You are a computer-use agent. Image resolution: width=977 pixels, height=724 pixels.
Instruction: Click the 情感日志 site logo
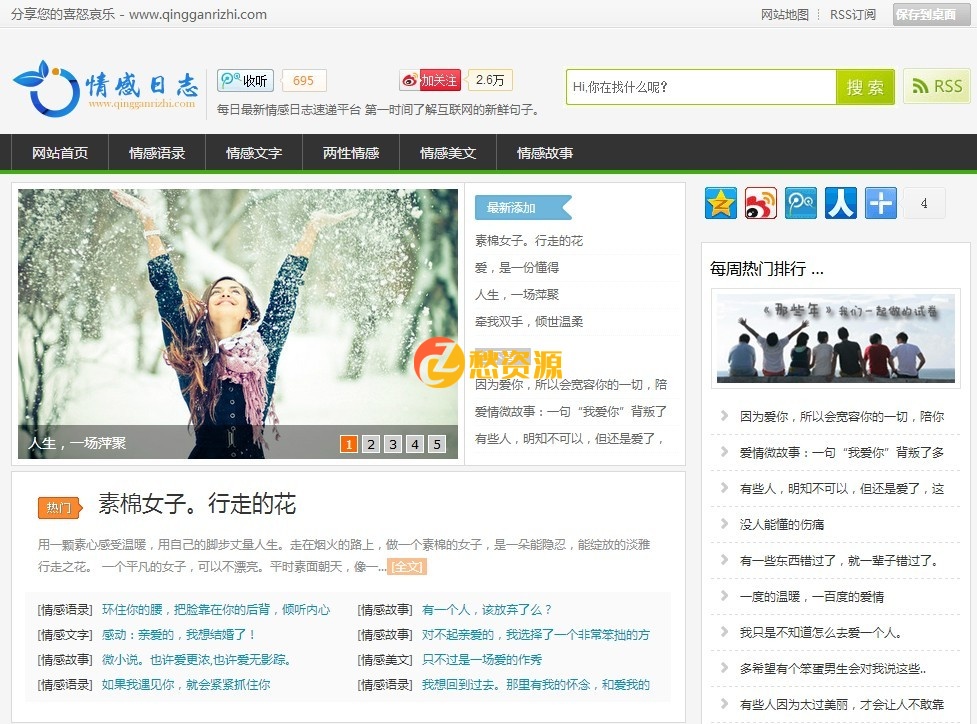[x=105, y=88]
